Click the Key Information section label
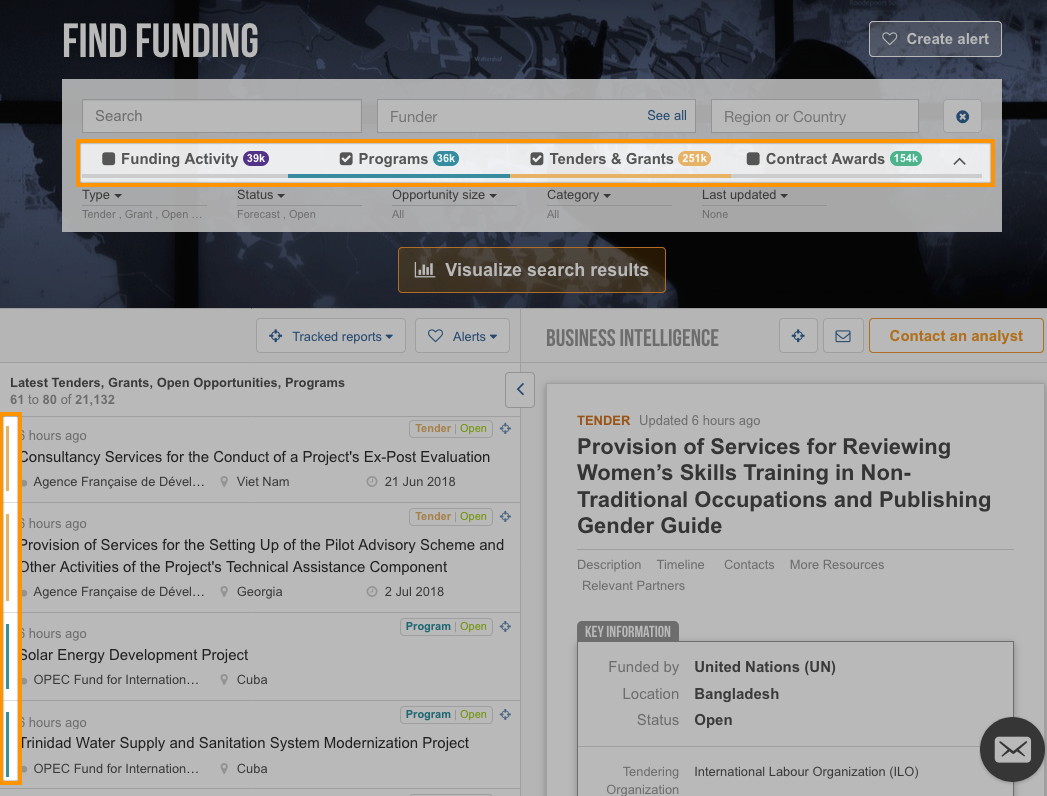This screenshot has width=1047, height=796. (628, 632)
